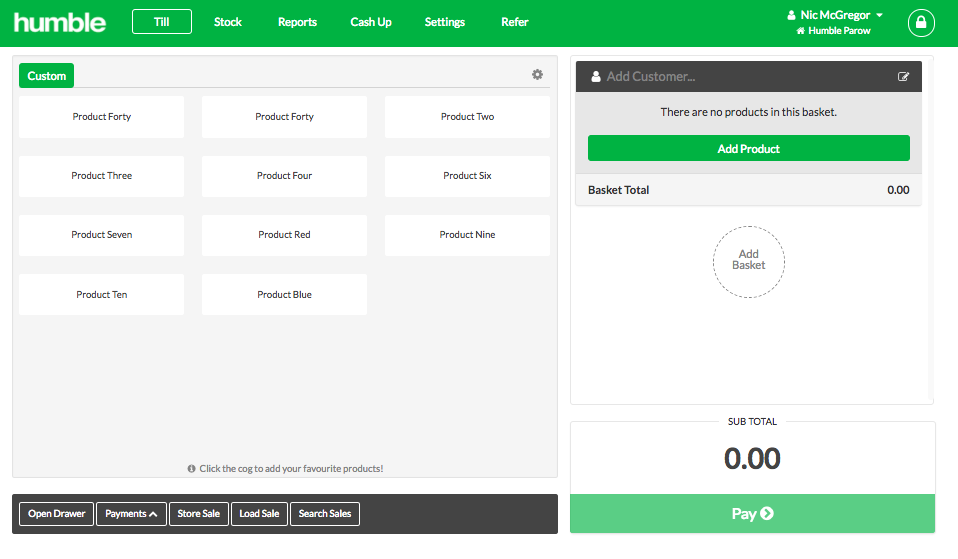Add Product Blue to basket
Screen dimensions: 958x559
[284, 294]
